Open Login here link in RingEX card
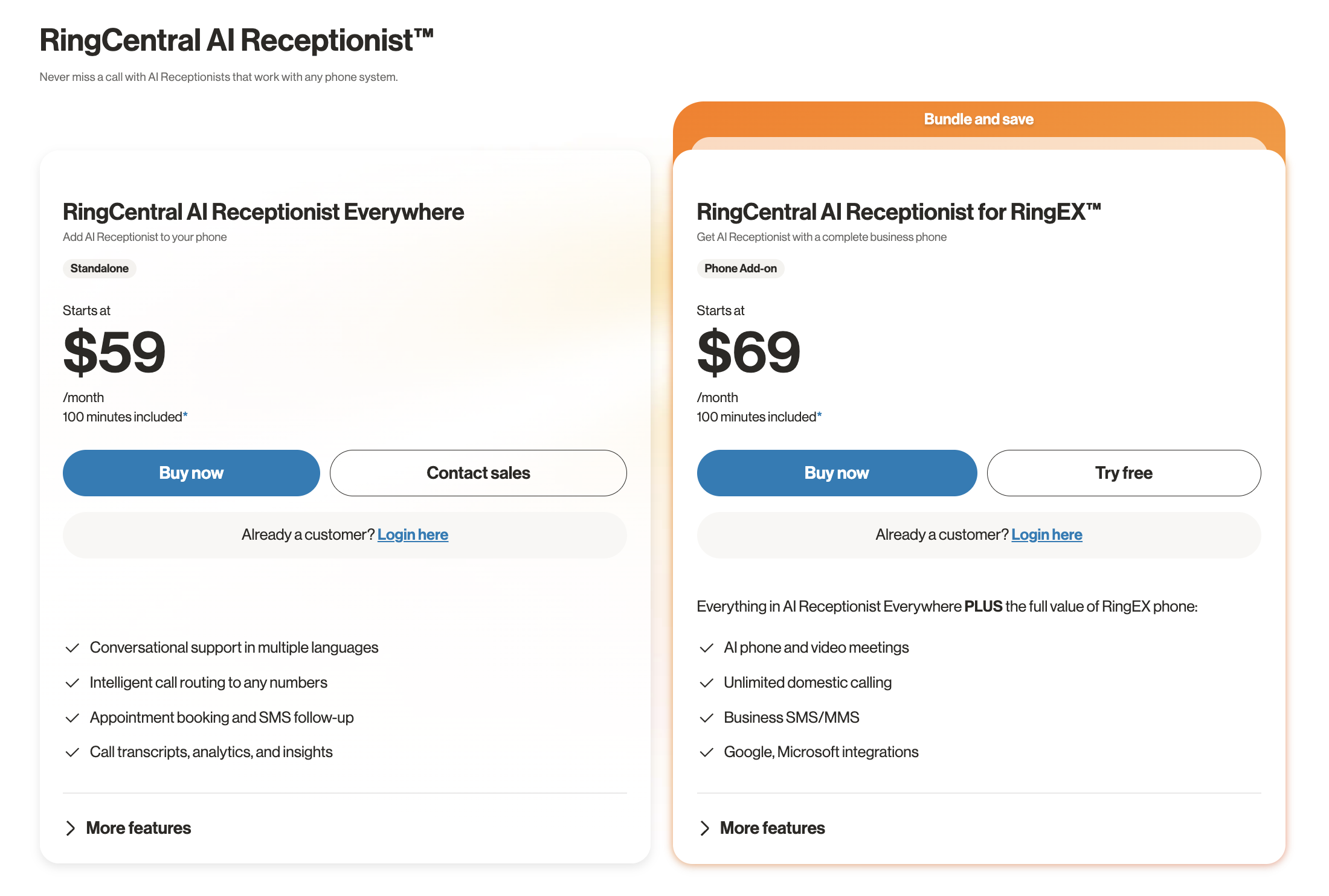 (x=1047, y=535)
